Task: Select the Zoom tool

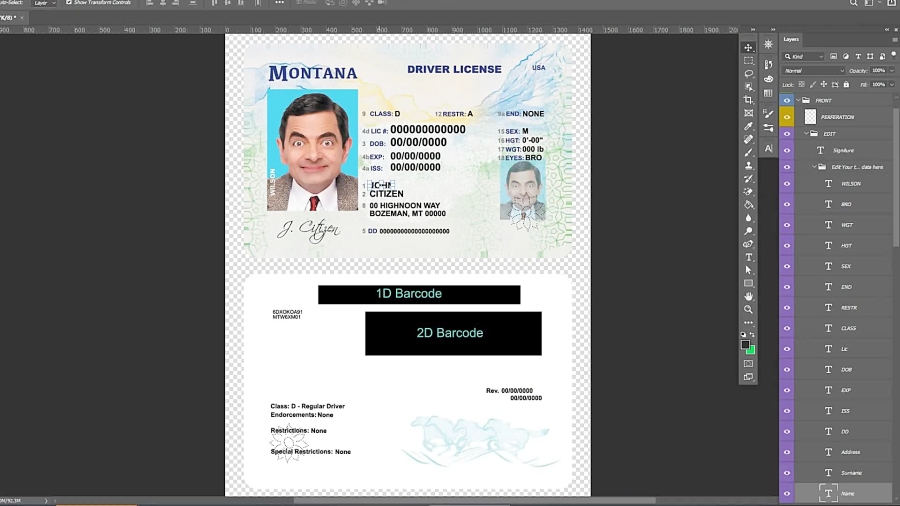Action: point(748,310)
